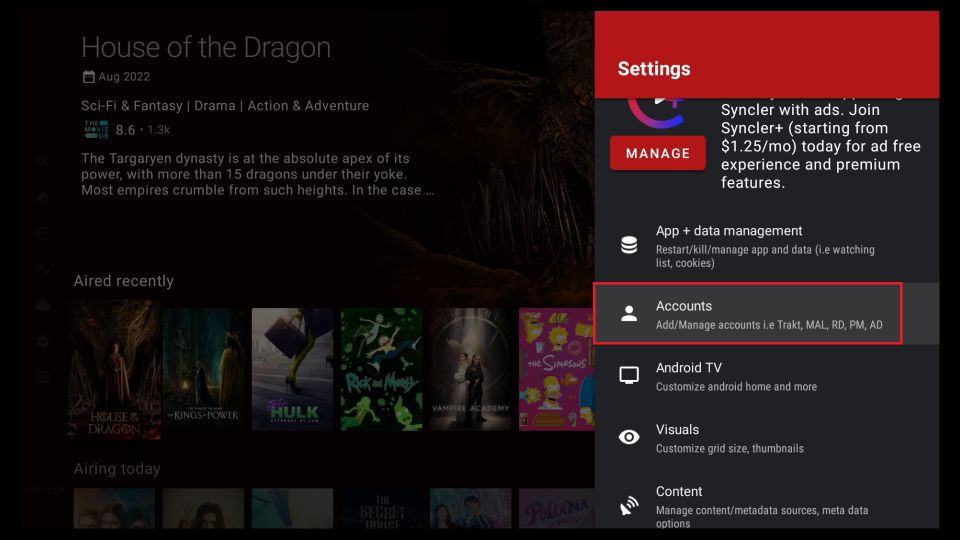The height and width of the screenshot is (540, 960).
Task: Click the Syncler logo above MANAGE
Action: pyautogui.click(x=656, y=113)
